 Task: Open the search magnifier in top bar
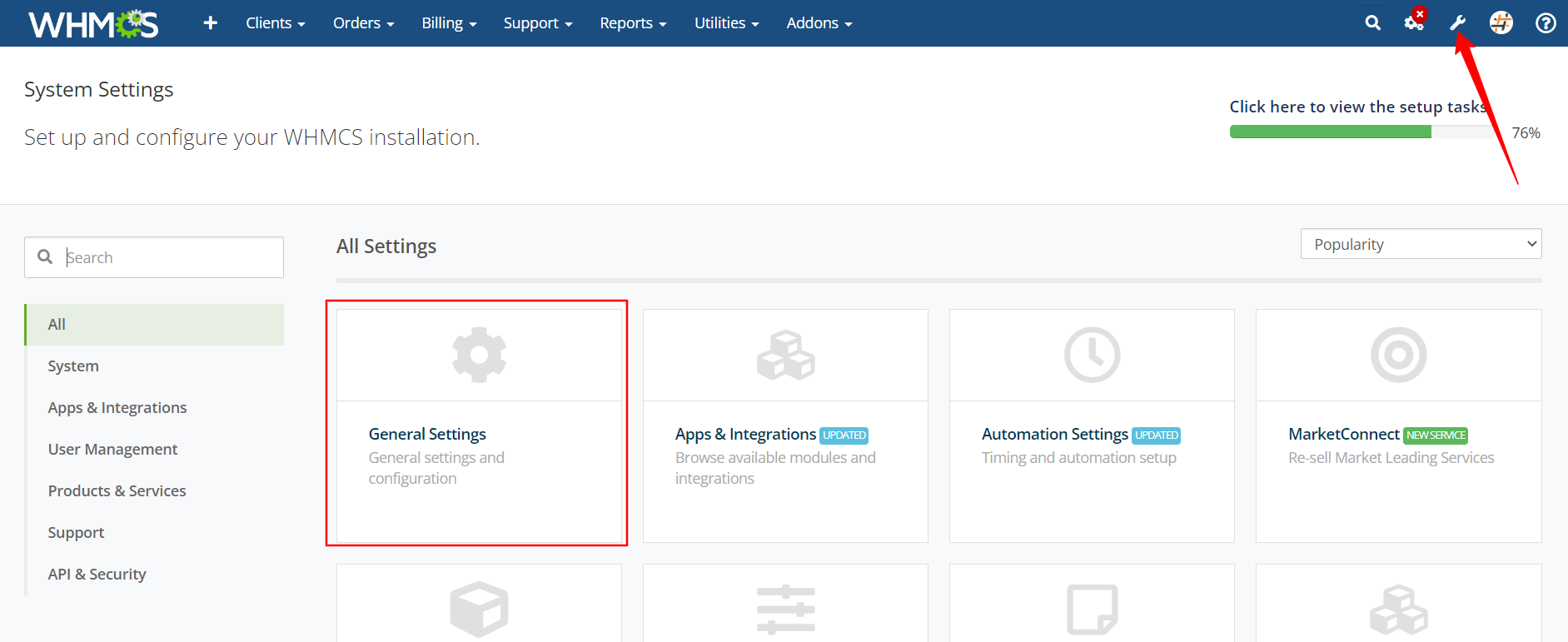click(x=1373, y=23)
